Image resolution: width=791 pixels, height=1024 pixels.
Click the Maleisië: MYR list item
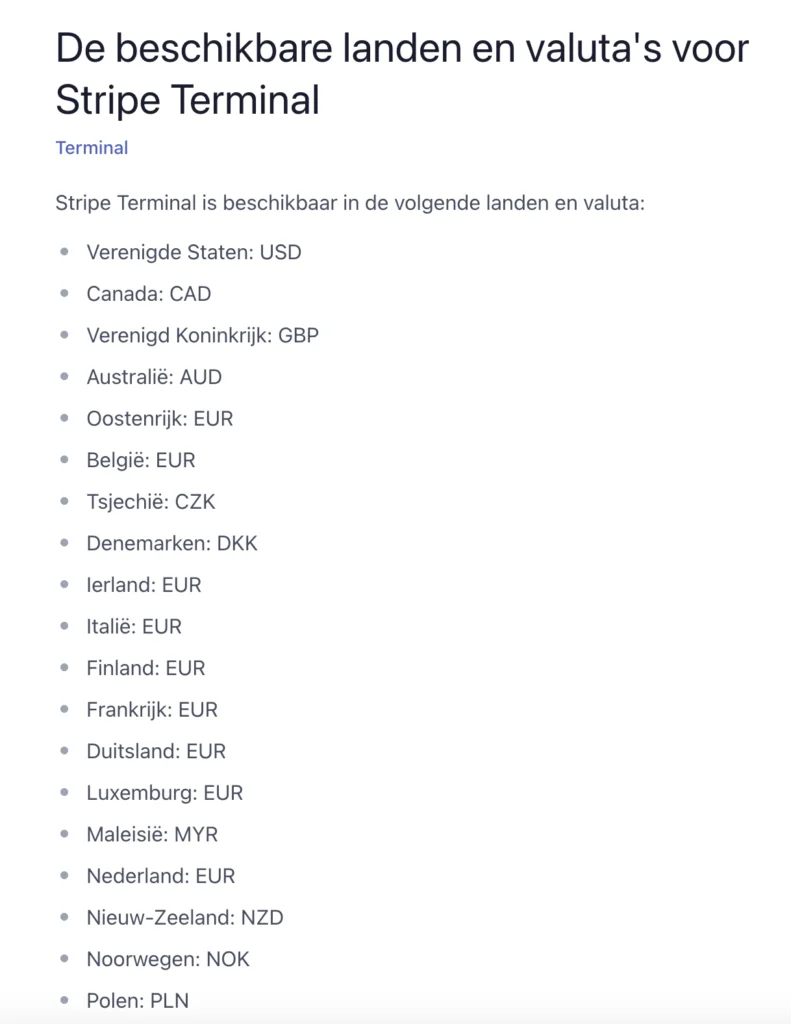click(x=152, y=834)
